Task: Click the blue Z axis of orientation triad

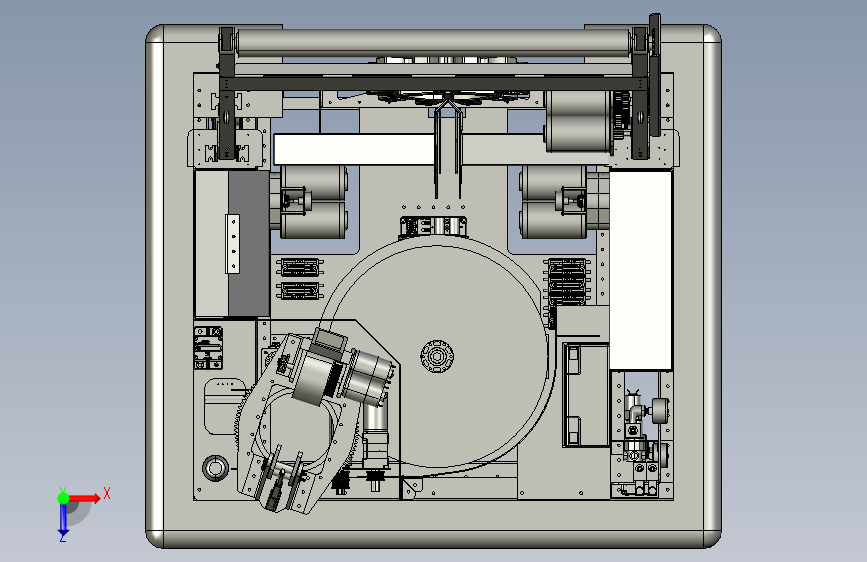Action: [63, 519]
